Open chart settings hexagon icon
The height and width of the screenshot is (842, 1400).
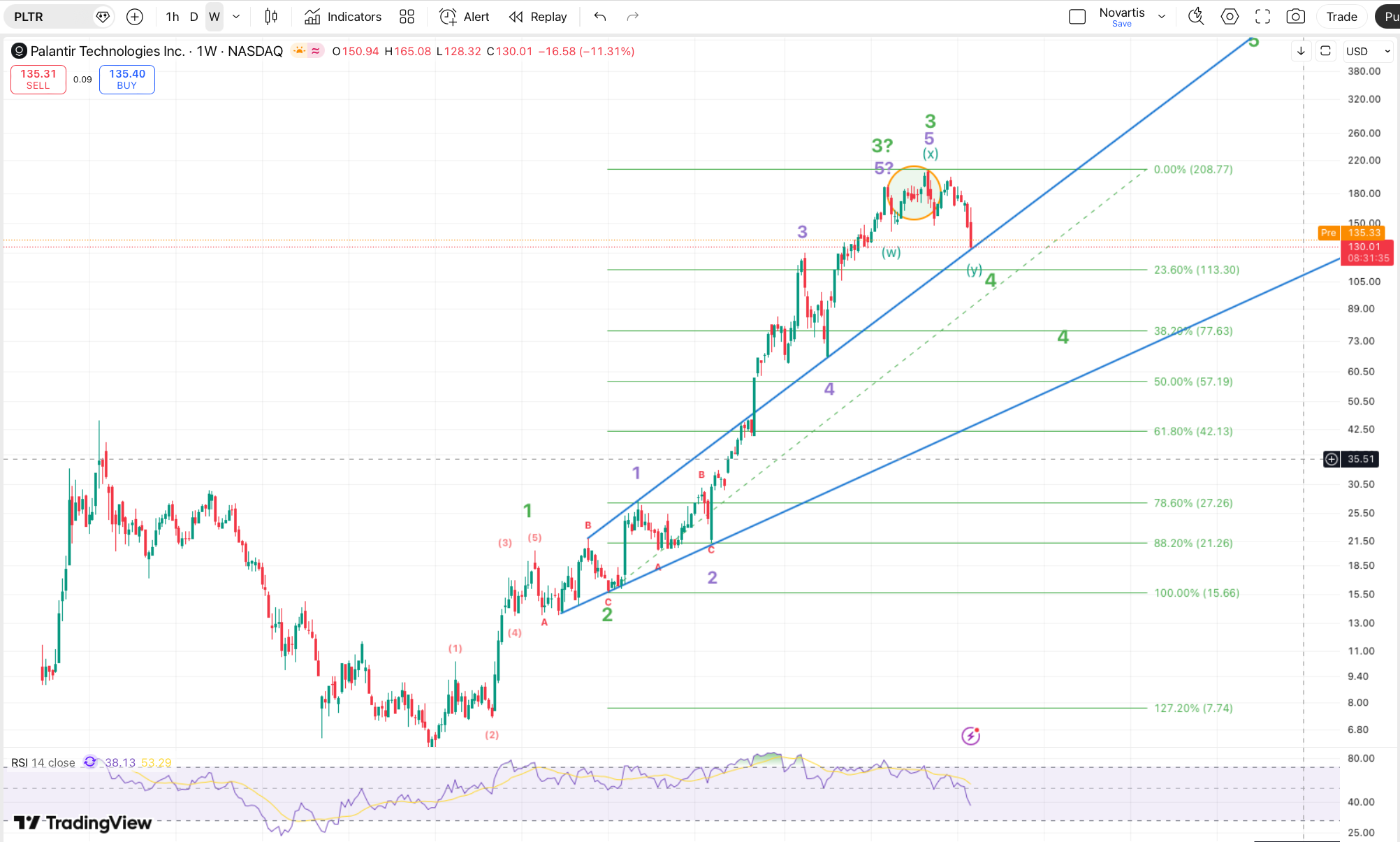1230,17
